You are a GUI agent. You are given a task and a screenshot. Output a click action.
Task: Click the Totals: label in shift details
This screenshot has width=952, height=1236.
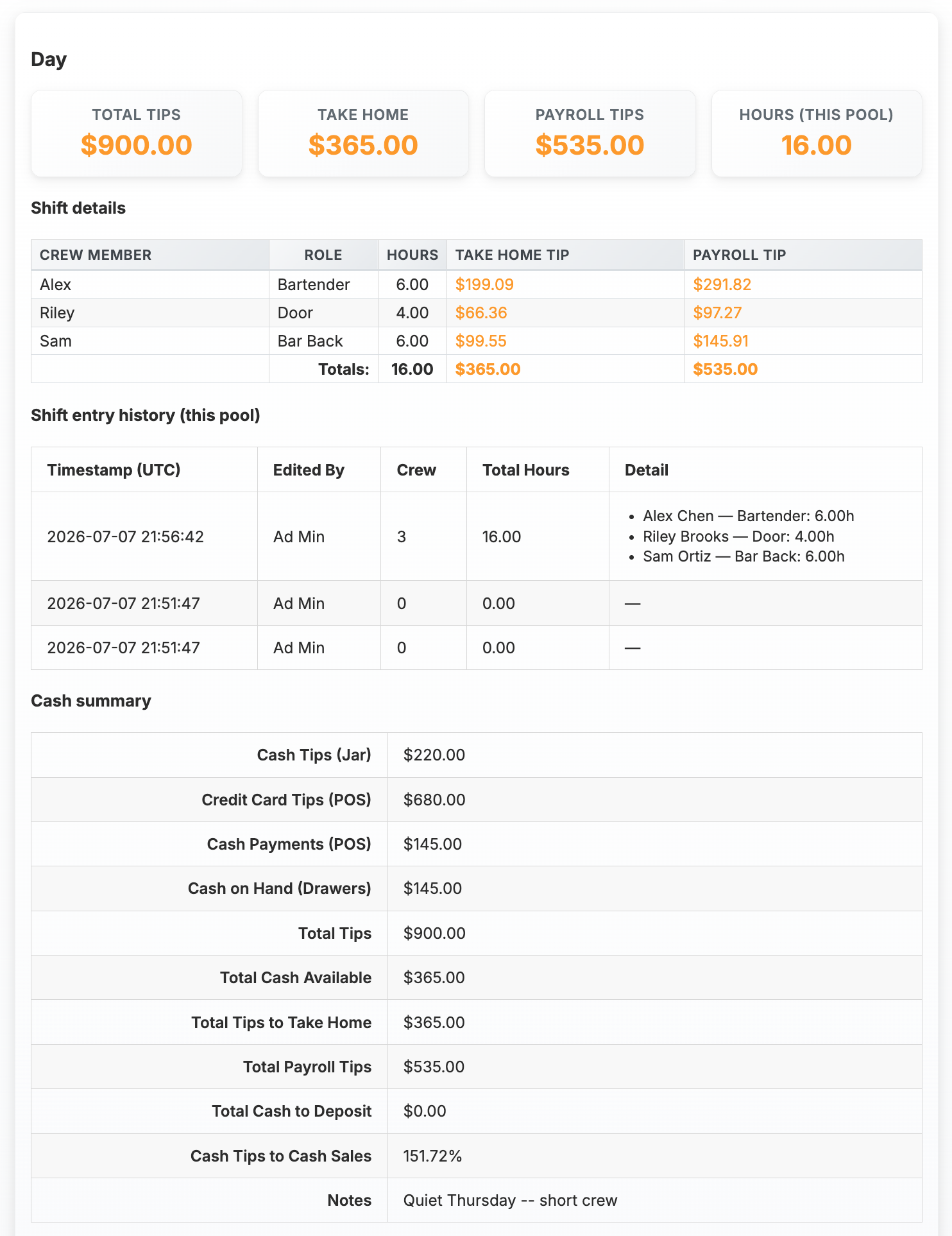344,369
